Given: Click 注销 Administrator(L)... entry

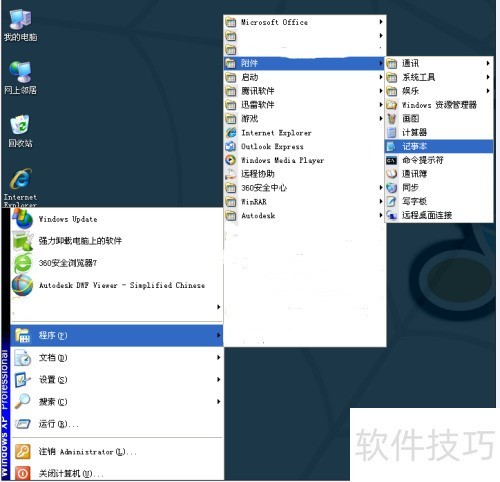Looking at the screenshot, I should click(117, 452).
